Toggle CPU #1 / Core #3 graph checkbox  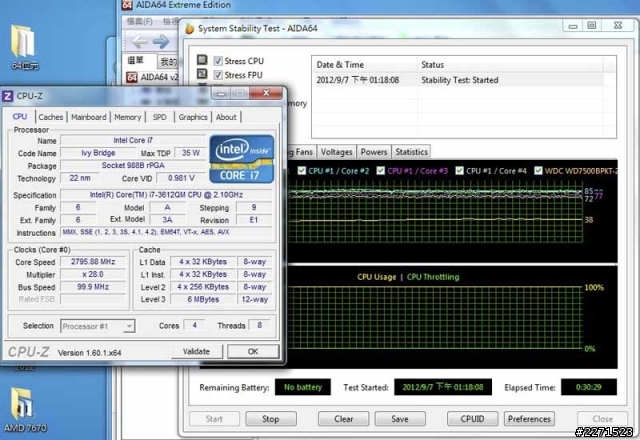point(380,171)
